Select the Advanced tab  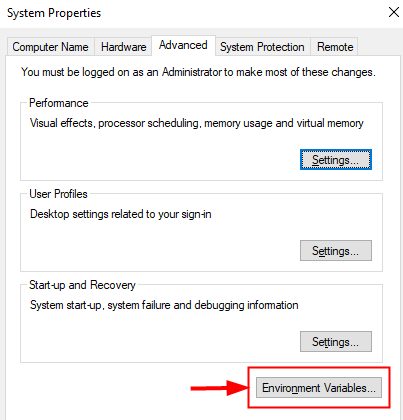click(x=183, y=45)
